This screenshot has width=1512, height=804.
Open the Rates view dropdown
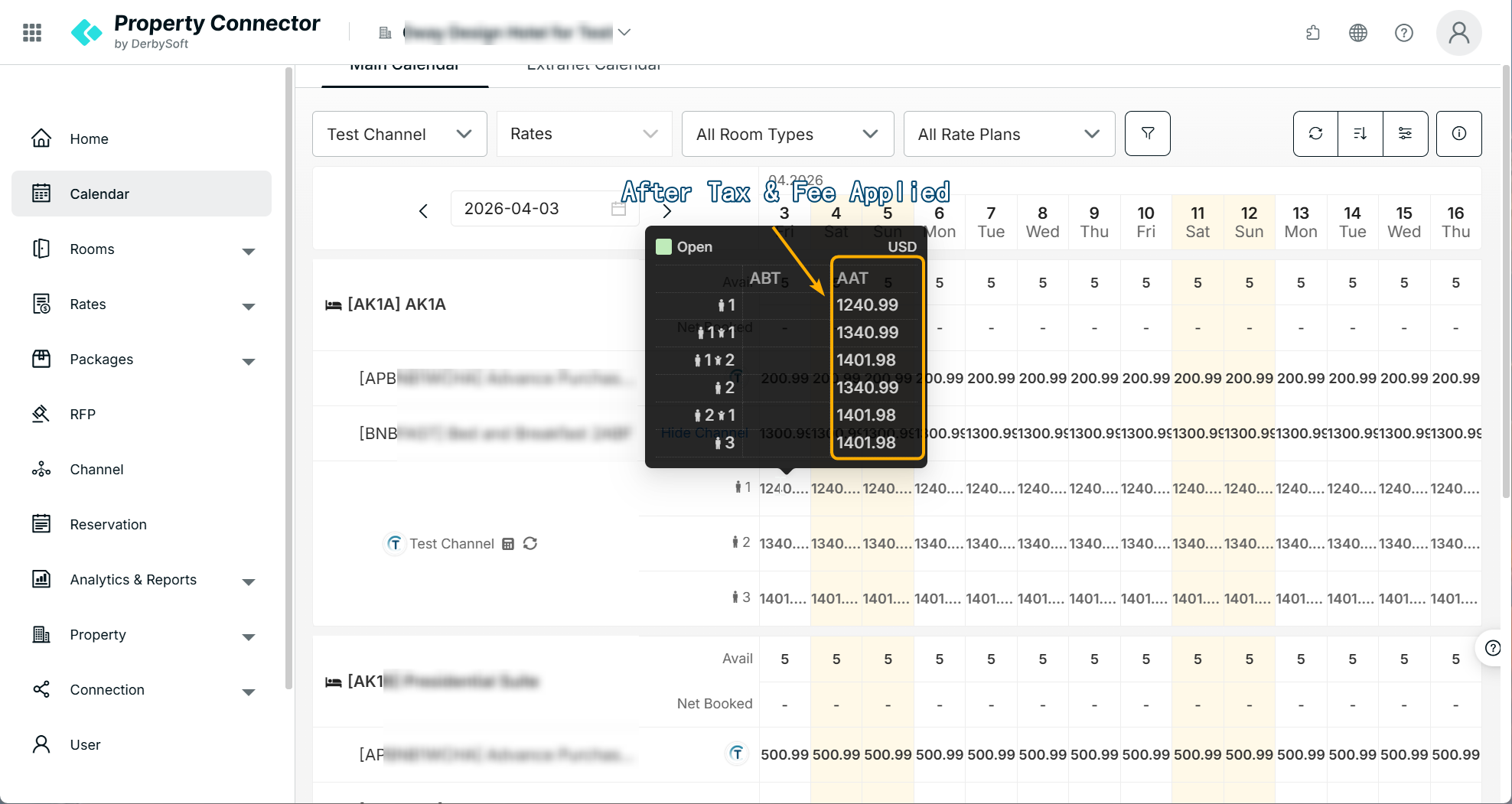[585, 134]
